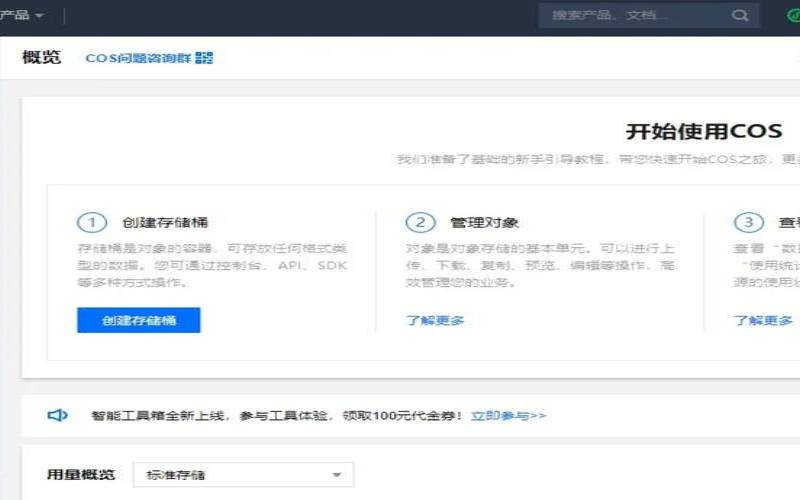Click the step 1 circle icon
Viewport: 800px width, 500px height.
point(92,222)
